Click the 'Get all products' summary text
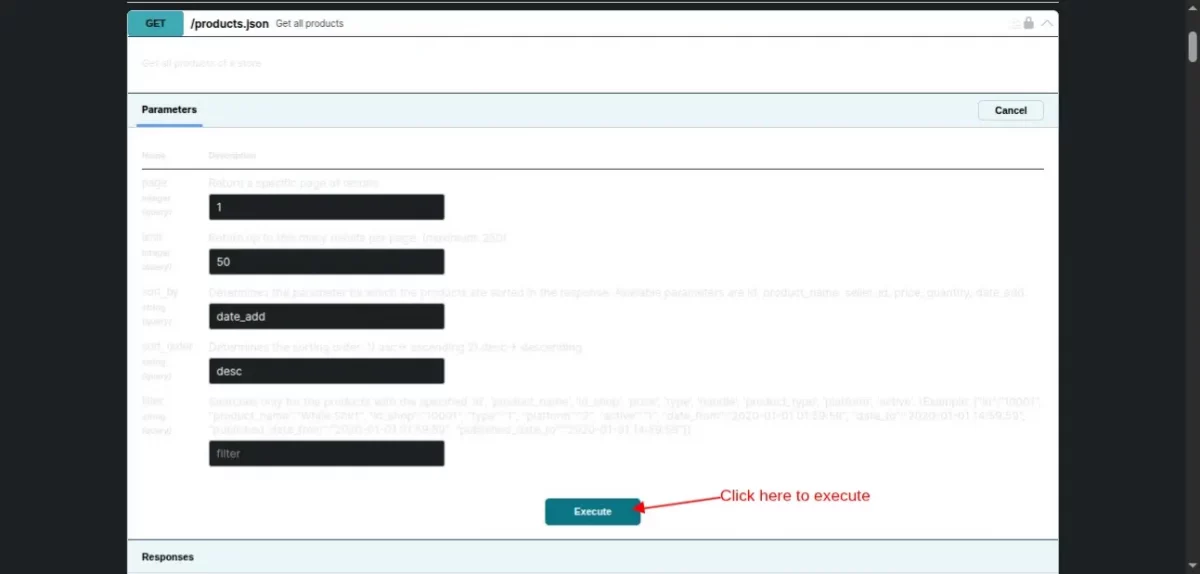 click(310, 23)
